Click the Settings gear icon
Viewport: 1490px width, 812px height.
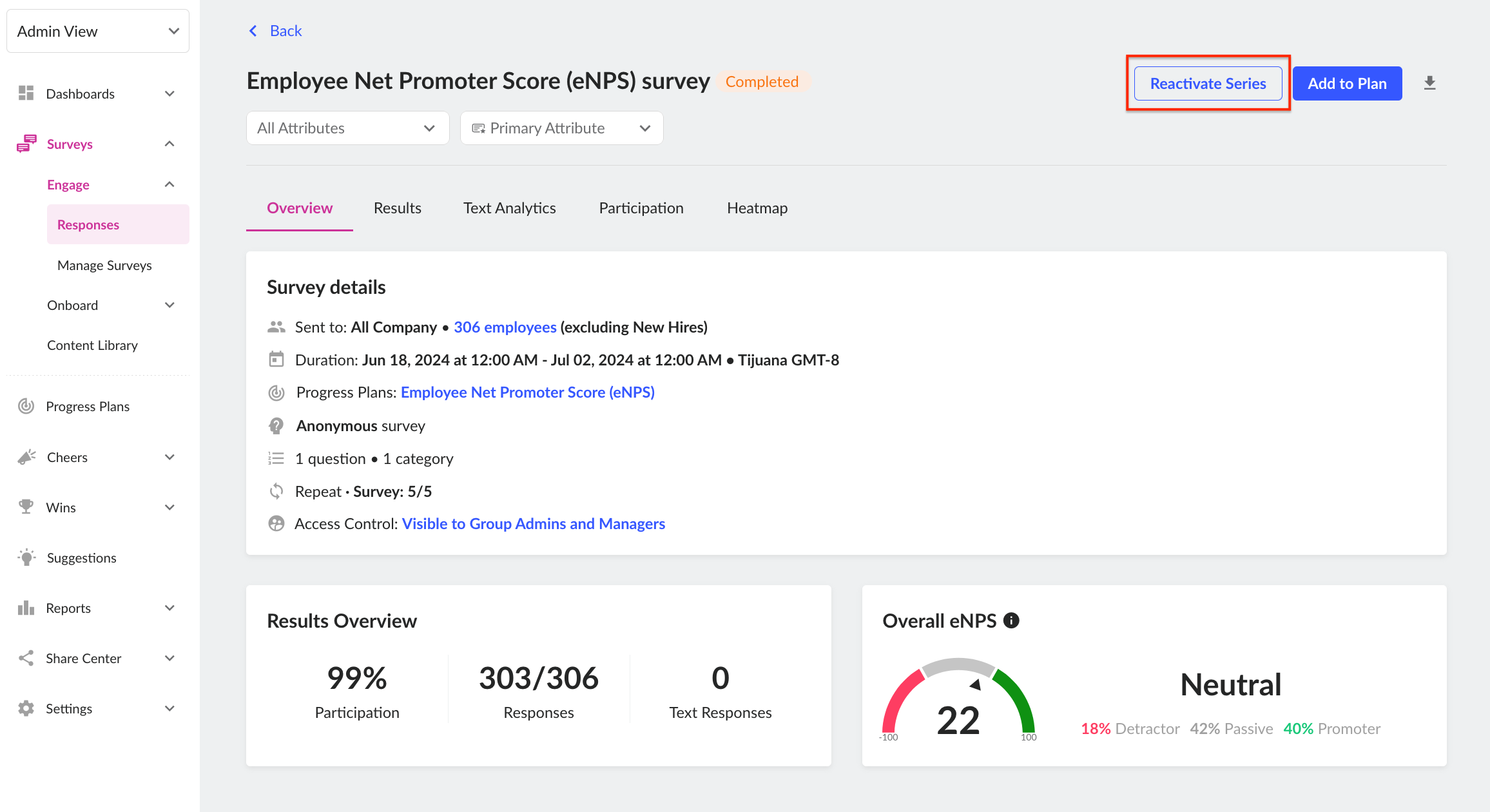pos(26,708)
